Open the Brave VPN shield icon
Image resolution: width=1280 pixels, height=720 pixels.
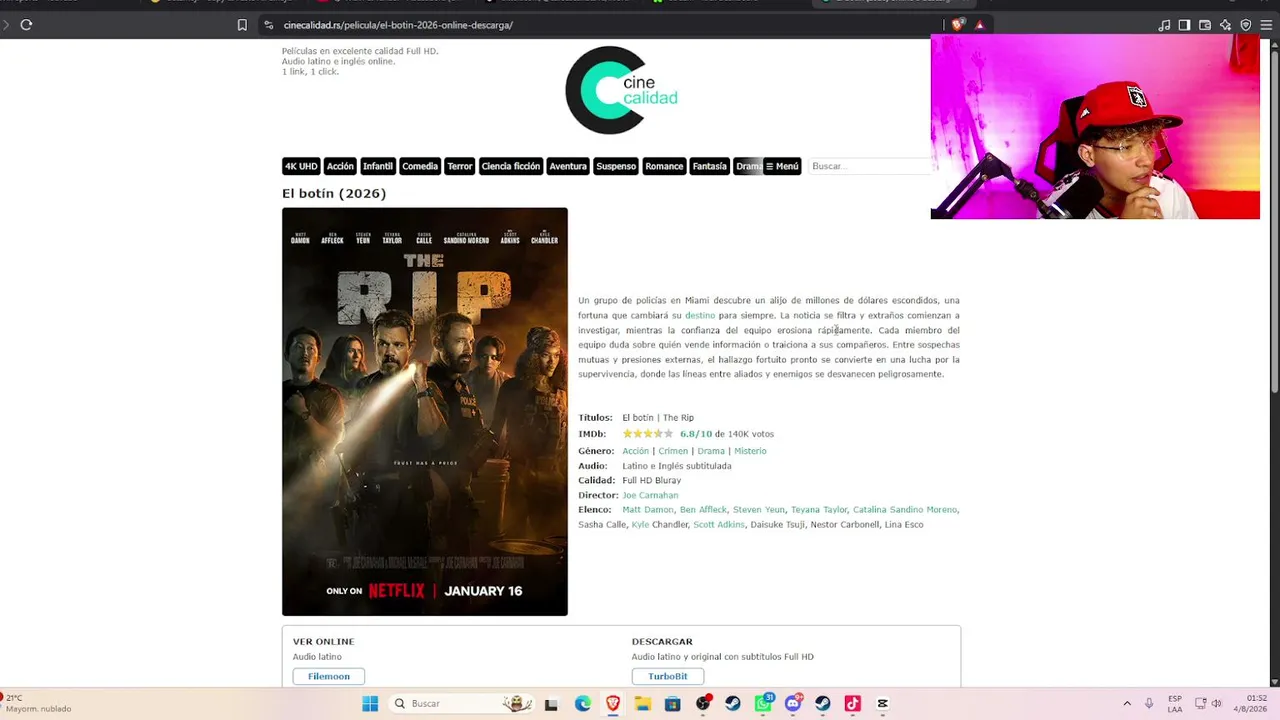[x=1246, y=25]
